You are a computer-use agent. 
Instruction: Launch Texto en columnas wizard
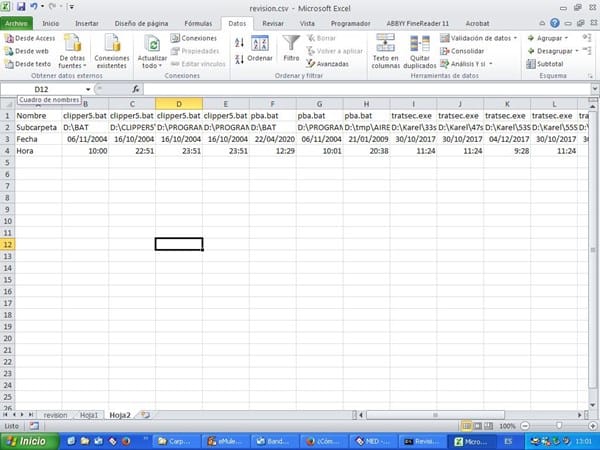[x=385, y=51]
